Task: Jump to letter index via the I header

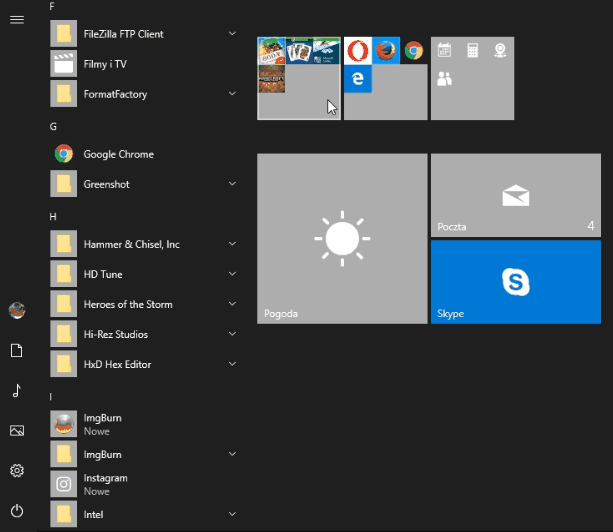Action: 51,397
